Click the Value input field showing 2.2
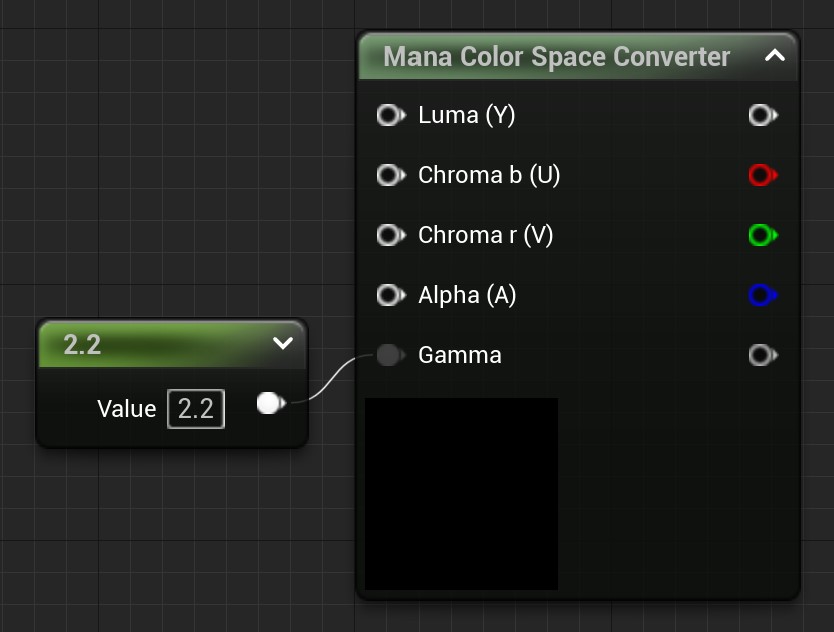This screenshot has height=632, width=834. [x=196, y=409]
